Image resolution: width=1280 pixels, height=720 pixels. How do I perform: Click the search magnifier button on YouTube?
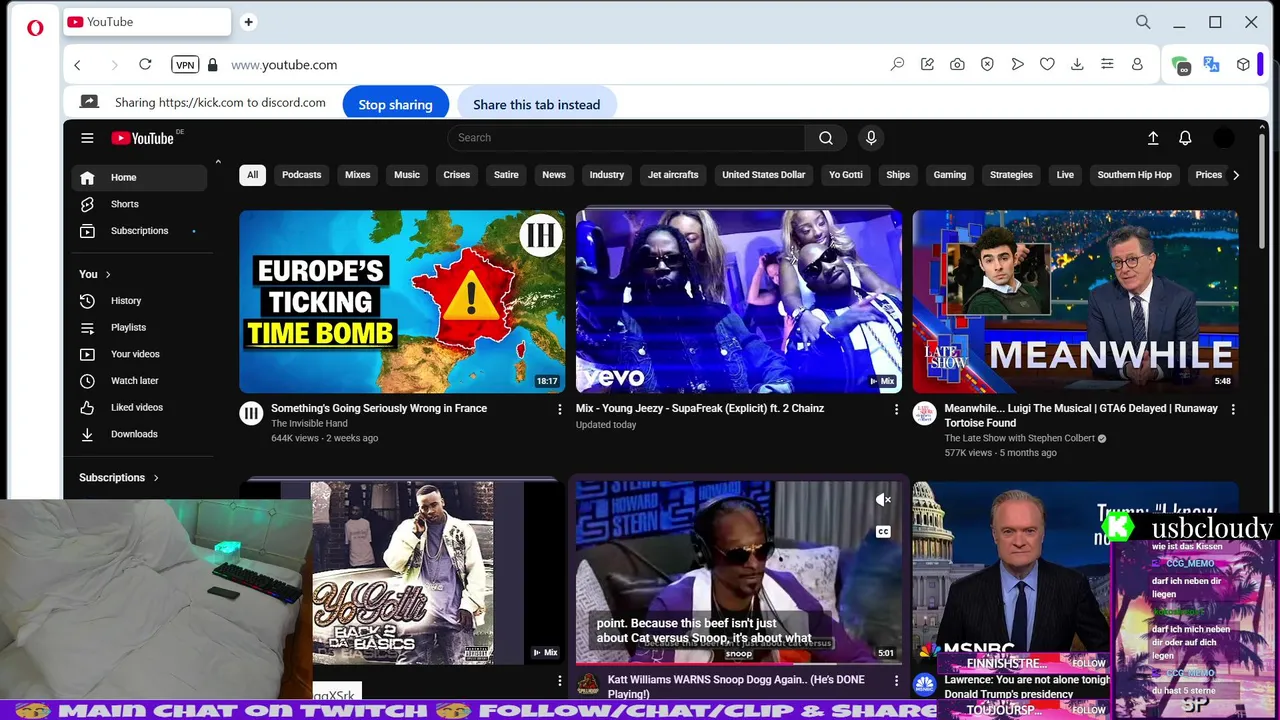click(826, 138)
